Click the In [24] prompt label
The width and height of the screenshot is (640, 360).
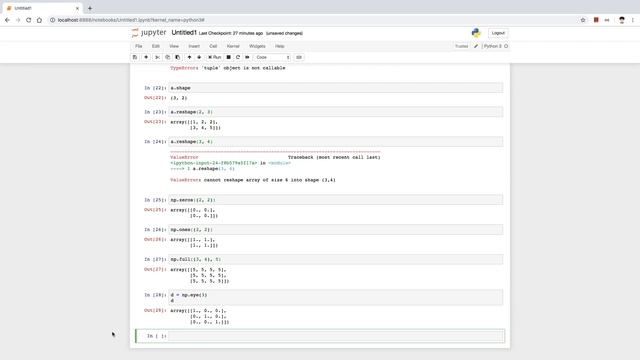click(155, 142)
